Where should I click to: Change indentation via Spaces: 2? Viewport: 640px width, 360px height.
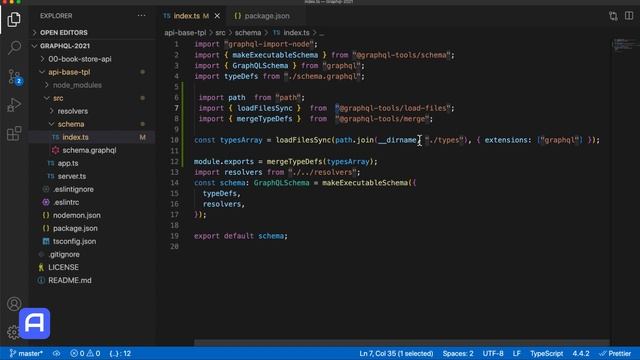coord(458,353)
